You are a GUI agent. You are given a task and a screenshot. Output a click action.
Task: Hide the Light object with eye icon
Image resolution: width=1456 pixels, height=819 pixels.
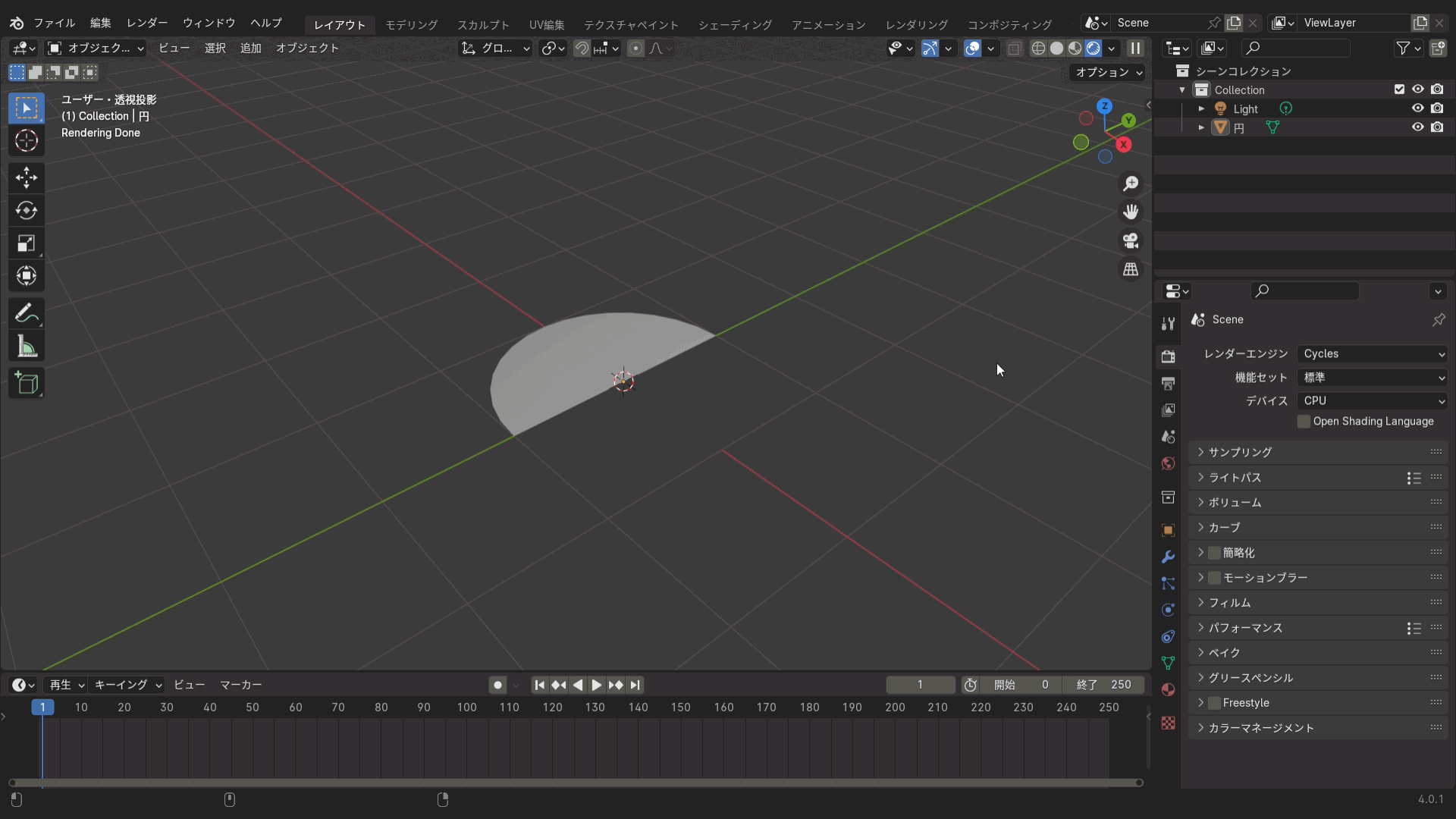pos(1417,108)
